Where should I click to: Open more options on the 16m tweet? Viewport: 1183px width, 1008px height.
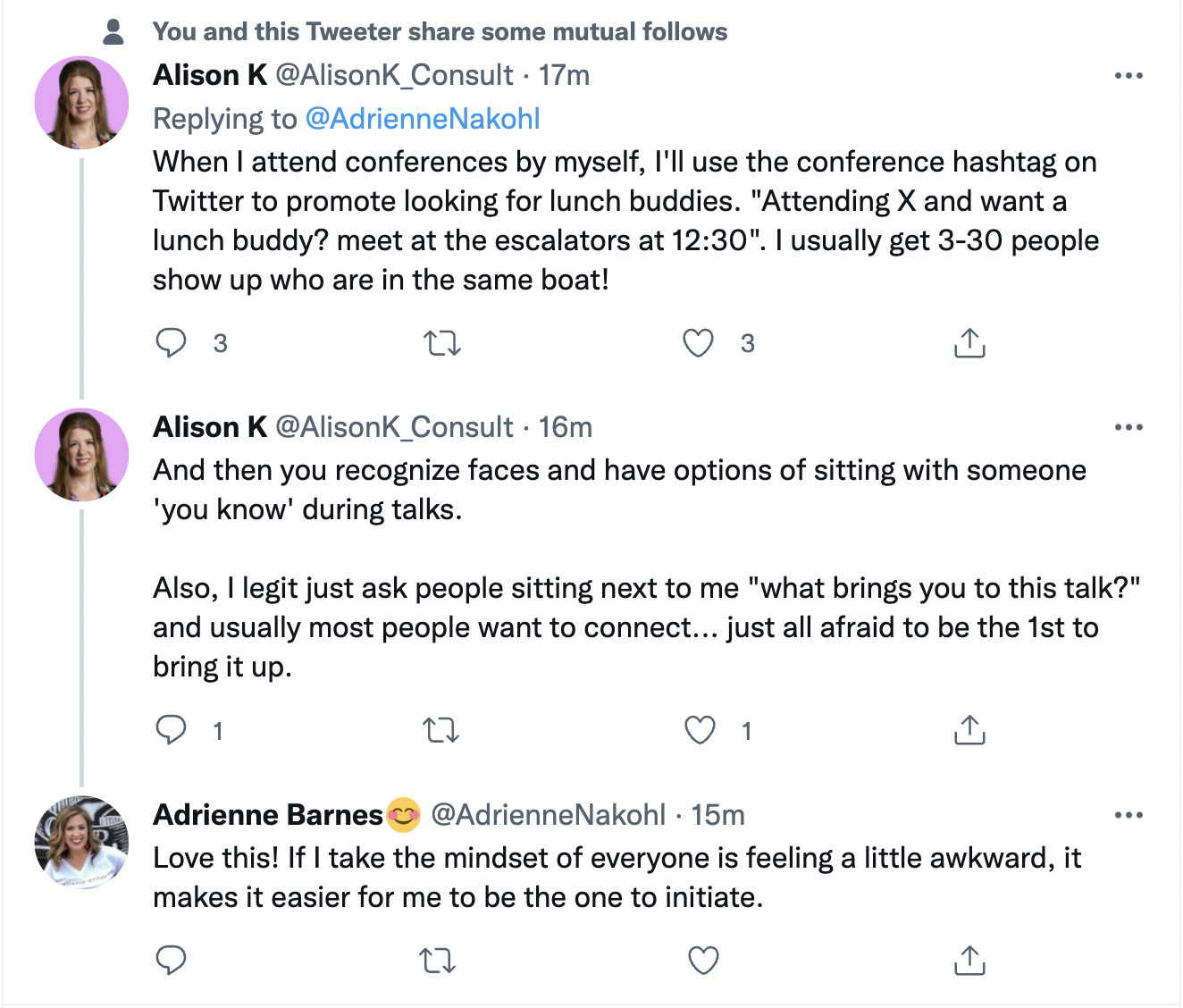click(x=1128, y=428)
